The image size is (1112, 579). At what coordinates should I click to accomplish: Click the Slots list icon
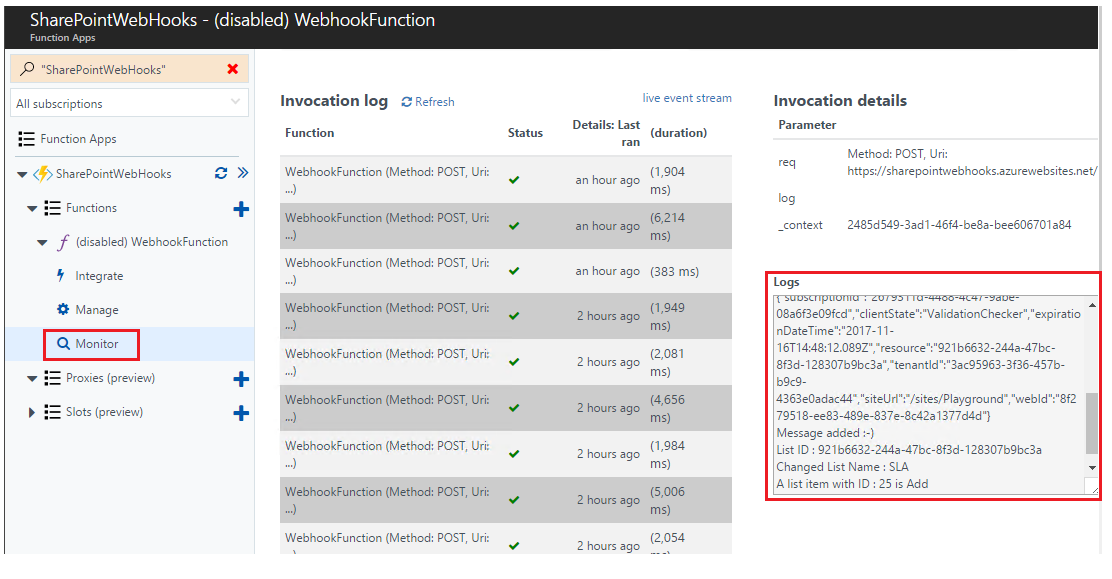coord(52,412)
